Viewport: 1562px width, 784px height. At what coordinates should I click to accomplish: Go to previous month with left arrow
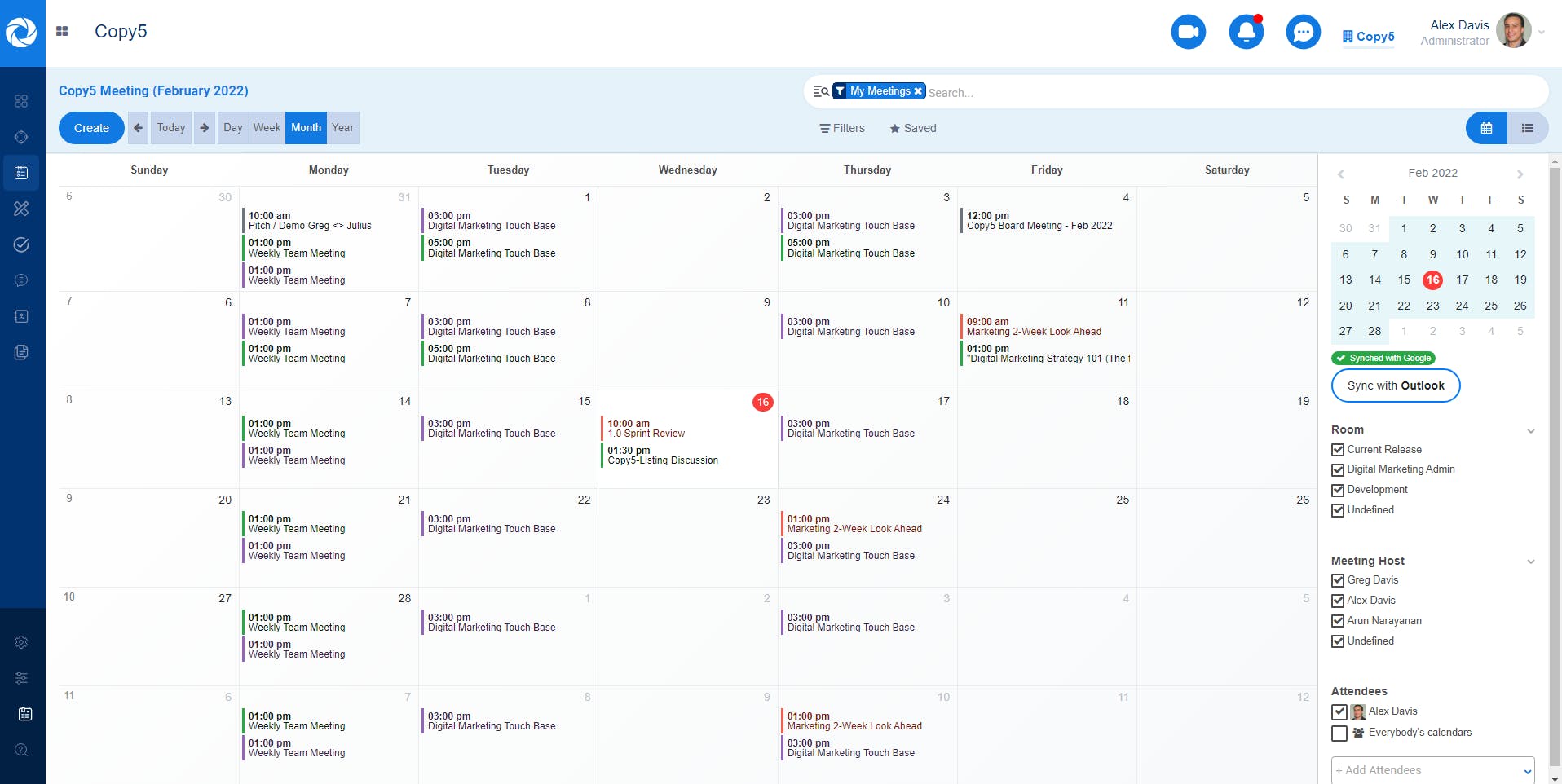pos(138,128)
